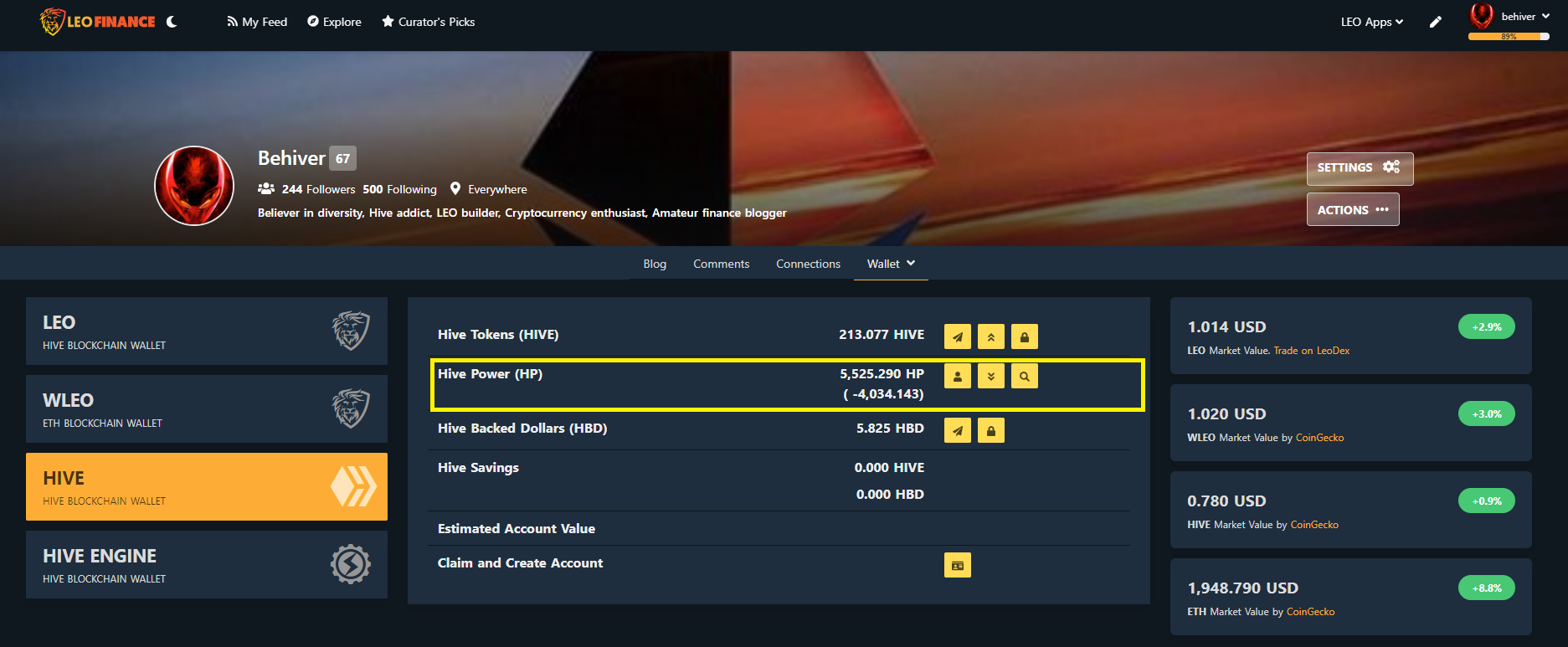Click the 89% voting power bar
The image size is (1568, 647).
(1509, 37)
